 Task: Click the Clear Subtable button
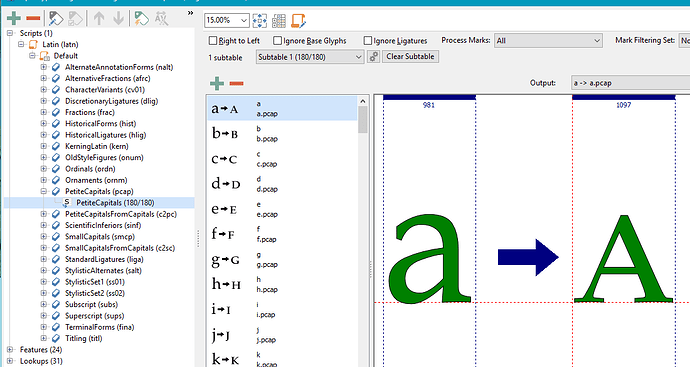(x=410, y=56)
